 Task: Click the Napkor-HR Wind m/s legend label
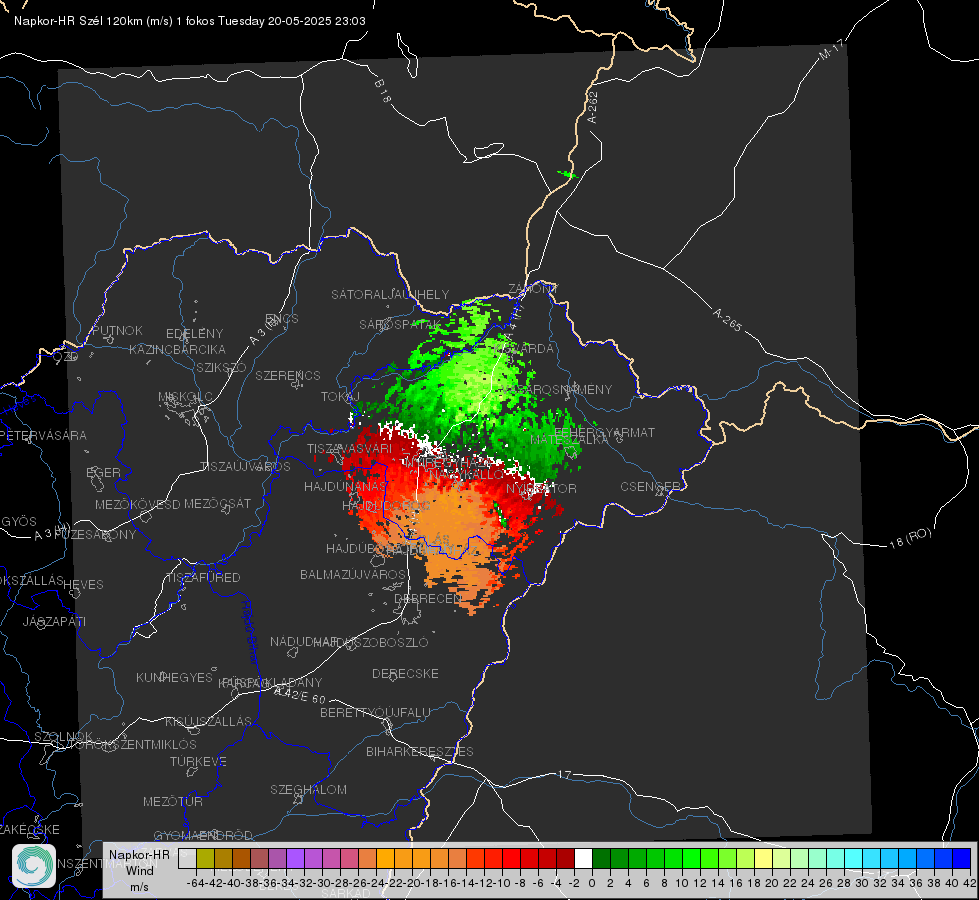tap(139, 870)
